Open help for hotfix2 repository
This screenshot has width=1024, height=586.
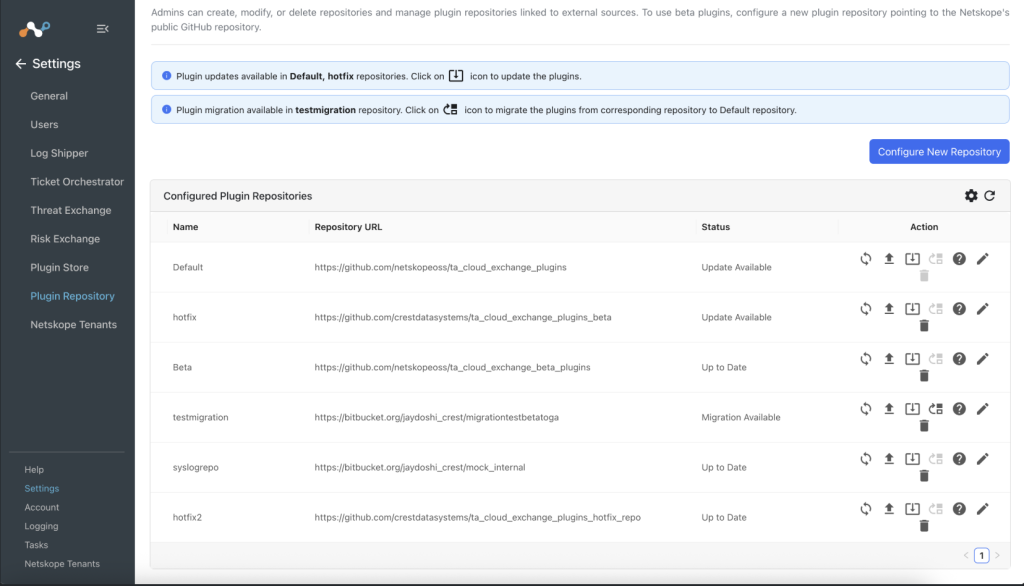pyautogui.click(x=959, y=509)
